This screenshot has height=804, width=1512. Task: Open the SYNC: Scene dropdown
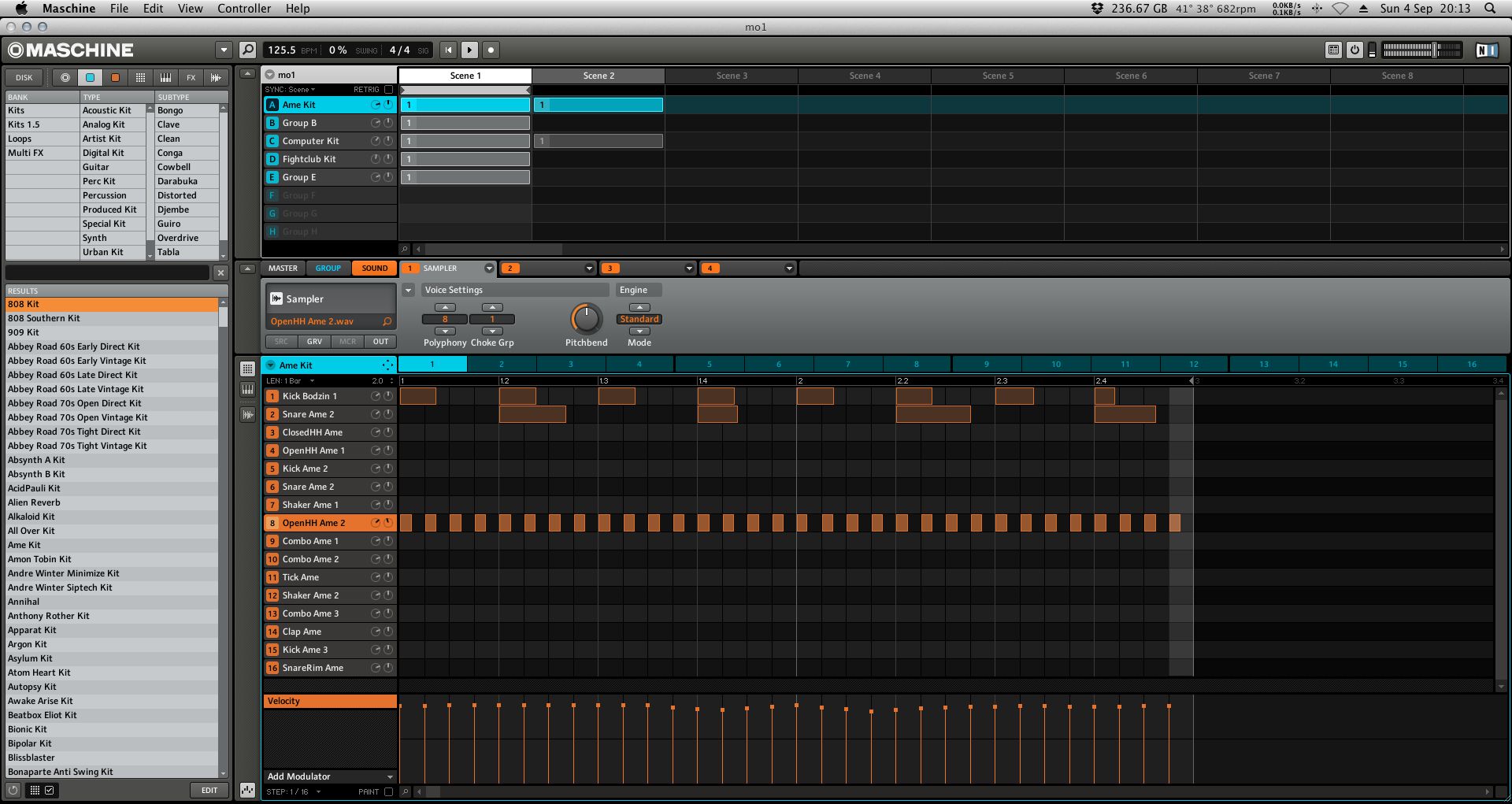(290, 90)
